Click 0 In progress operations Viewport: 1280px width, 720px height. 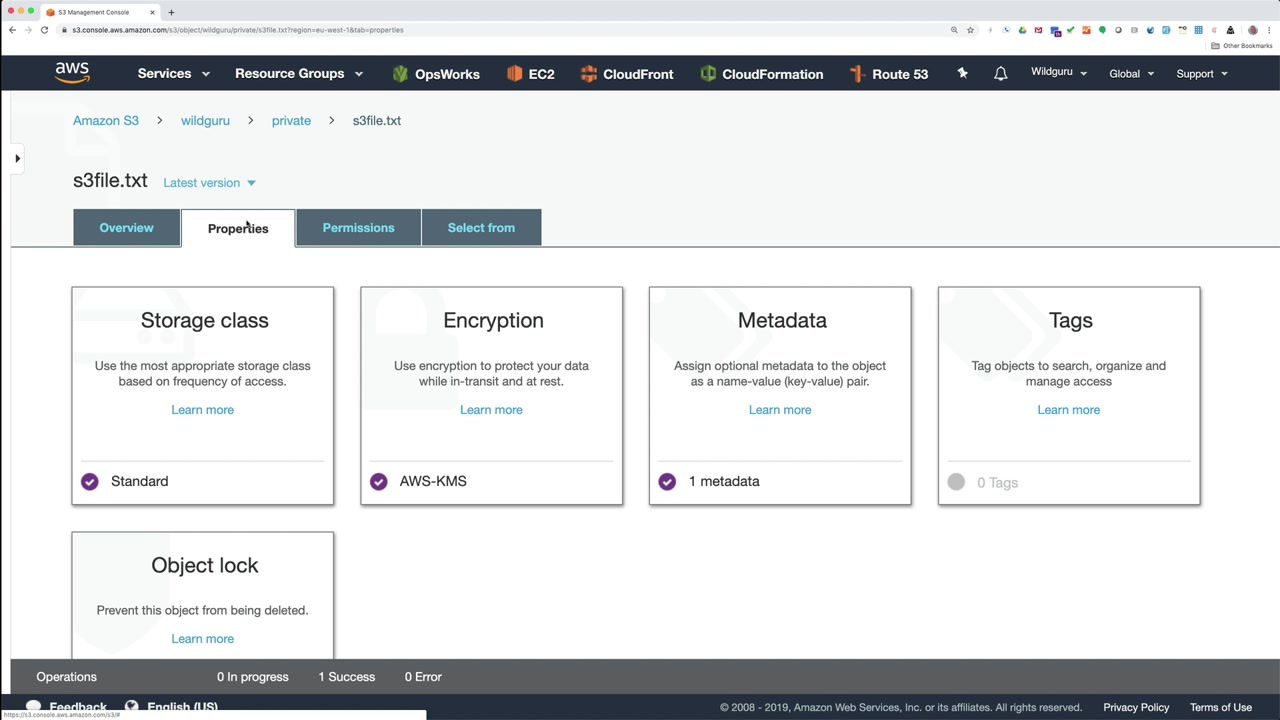253,677
